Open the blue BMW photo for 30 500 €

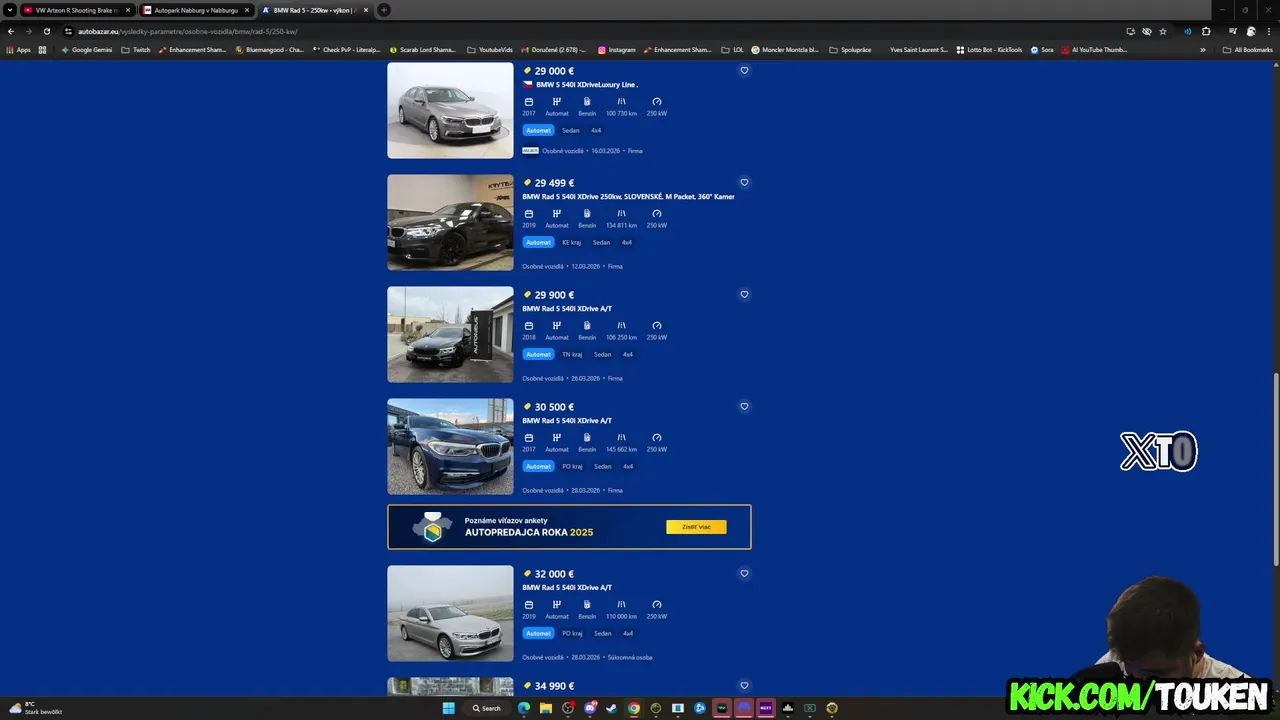point(450,447)
